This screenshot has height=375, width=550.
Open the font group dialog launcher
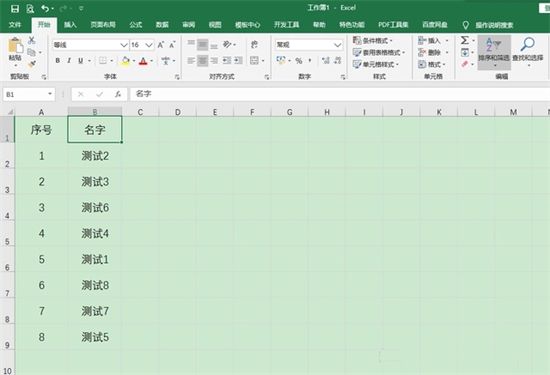[x=177, y=77]
